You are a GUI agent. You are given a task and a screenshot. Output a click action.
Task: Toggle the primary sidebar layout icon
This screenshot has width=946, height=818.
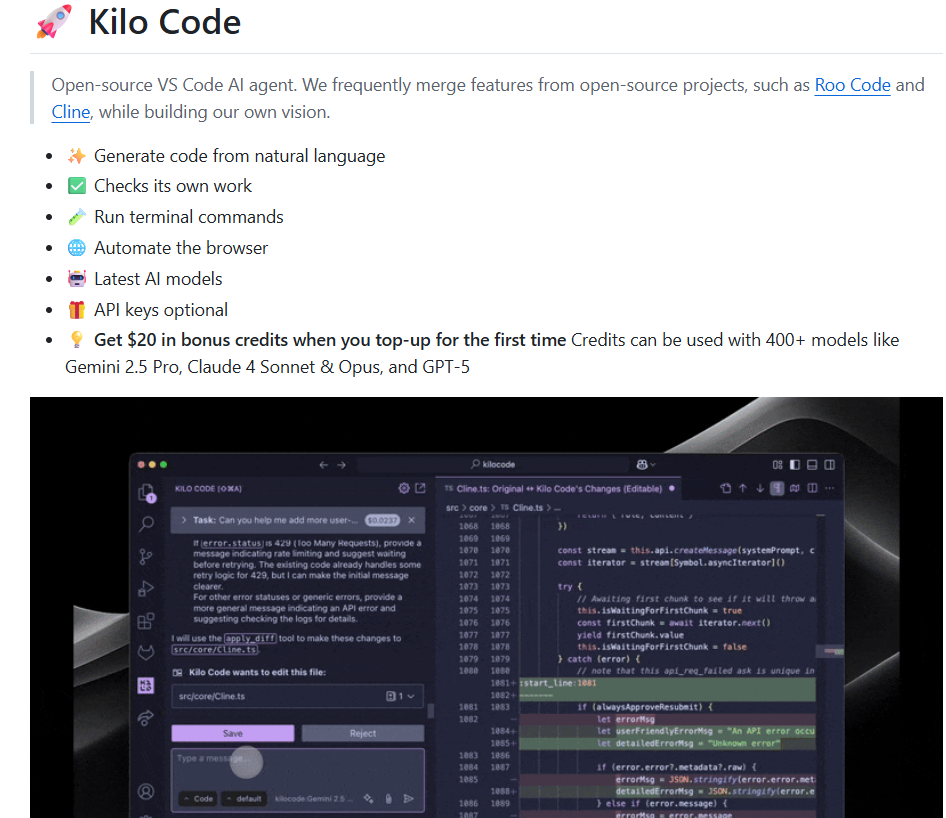click(x=795, y=464)
